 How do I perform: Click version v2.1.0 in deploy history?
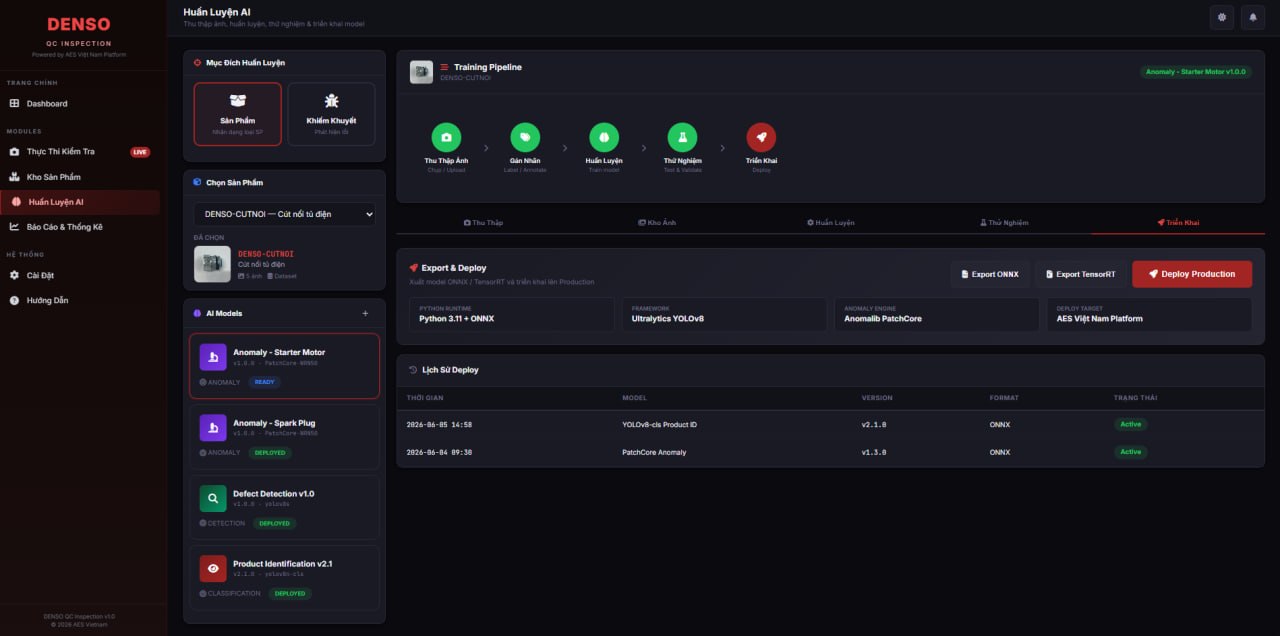tap(874, 425)
